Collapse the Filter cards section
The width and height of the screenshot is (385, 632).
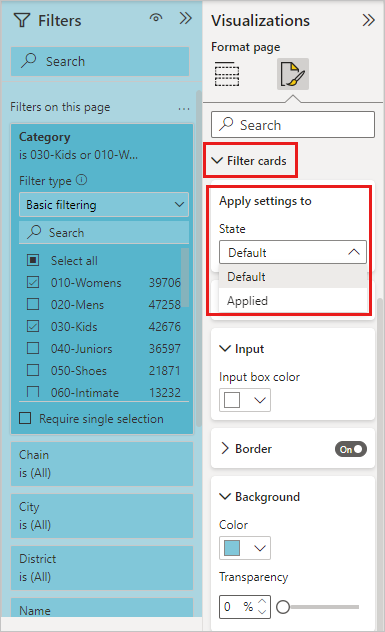(217, 160)
